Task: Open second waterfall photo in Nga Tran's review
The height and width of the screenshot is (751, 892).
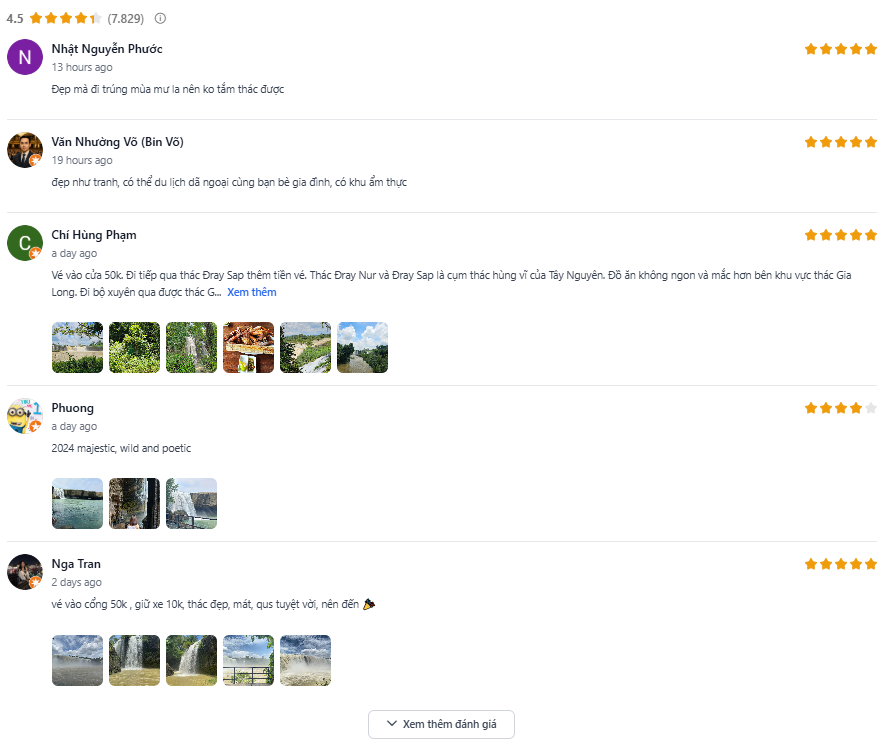Action: [134, 660]
